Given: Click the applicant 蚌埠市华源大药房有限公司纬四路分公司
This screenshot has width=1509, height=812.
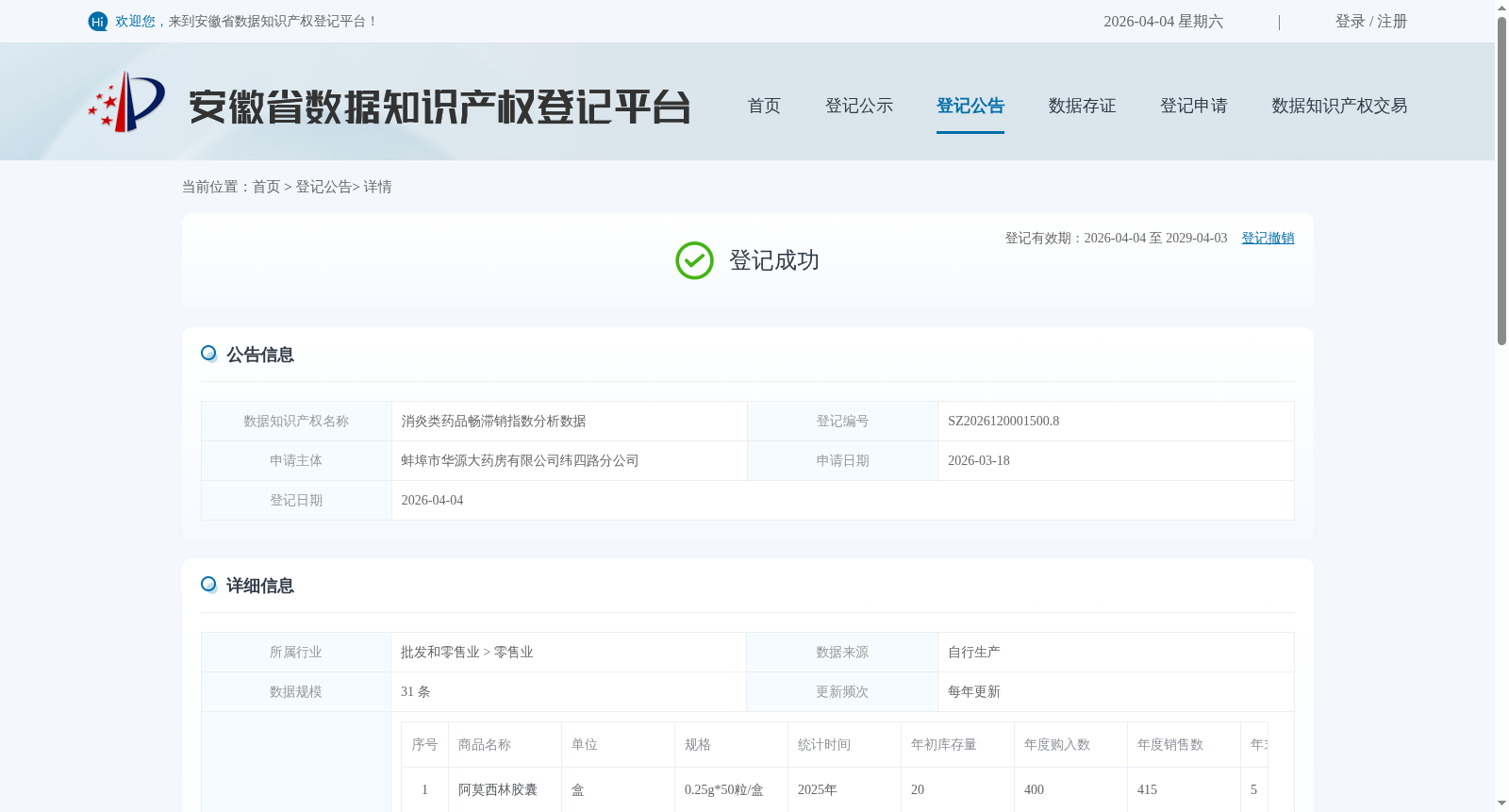Looking at the screenshot, I should (520, 460).
